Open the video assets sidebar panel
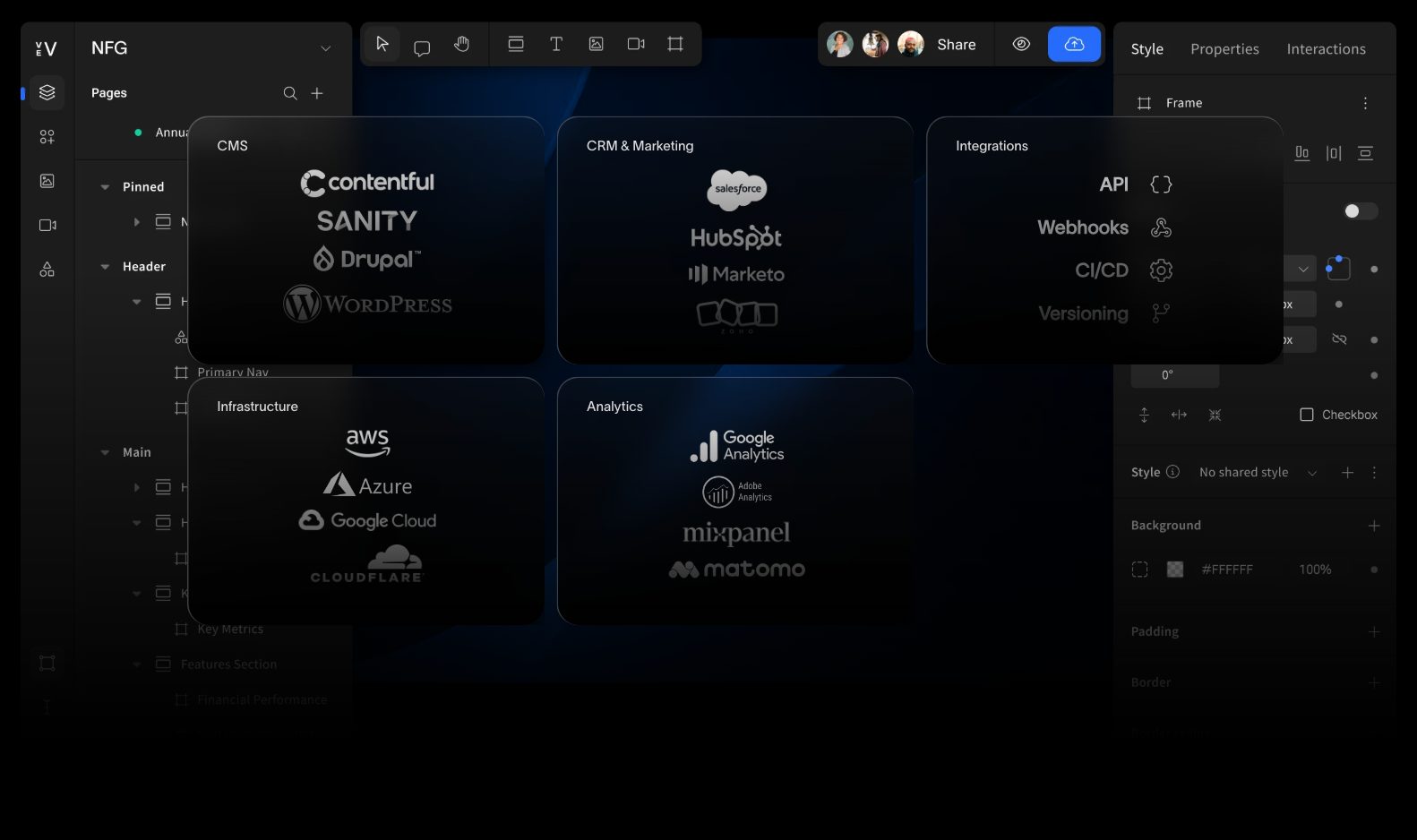 coord(47,225)
